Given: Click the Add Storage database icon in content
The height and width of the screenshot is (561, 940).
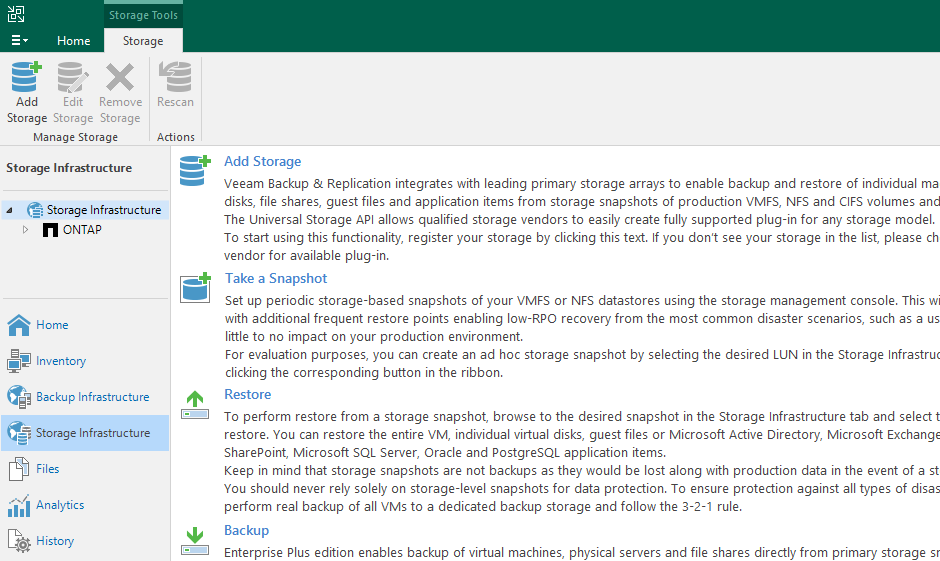Looking at the screenshot, I should click(195, 170).
